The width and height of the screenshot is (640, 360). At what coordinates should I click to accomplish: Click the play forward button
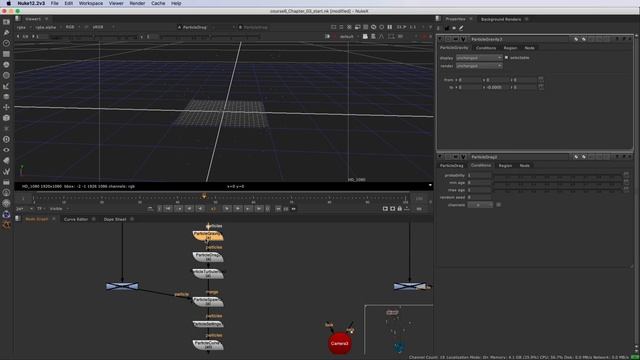pos(227,209)
